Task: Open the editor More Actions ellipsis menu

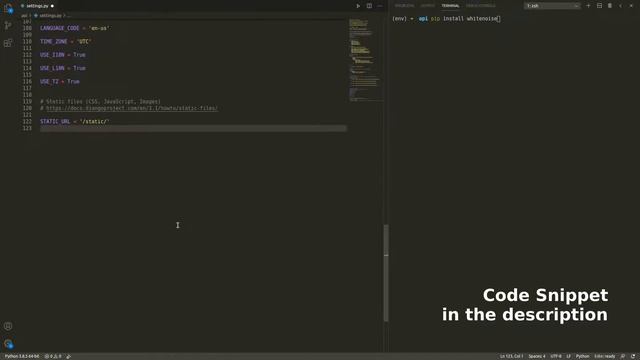Action: [x=380, y=6]
